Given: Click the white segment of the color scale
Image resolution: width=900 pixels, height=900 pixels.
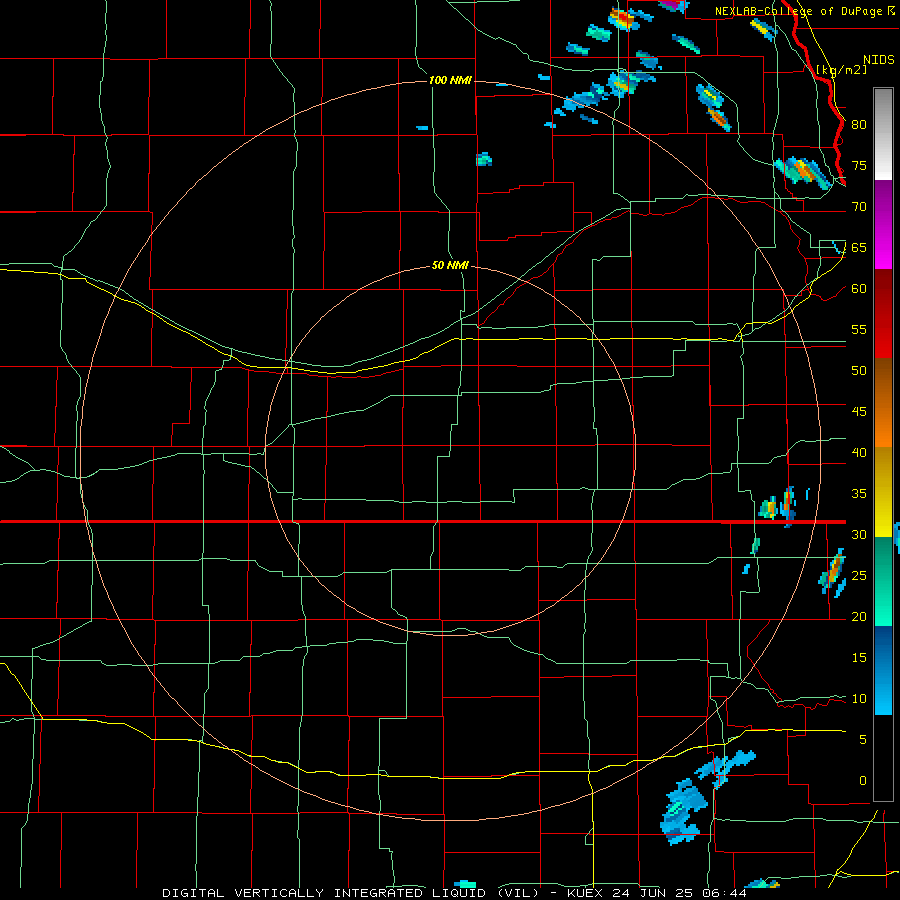Looking at the screenshot, I should click(x=883, y=135).
